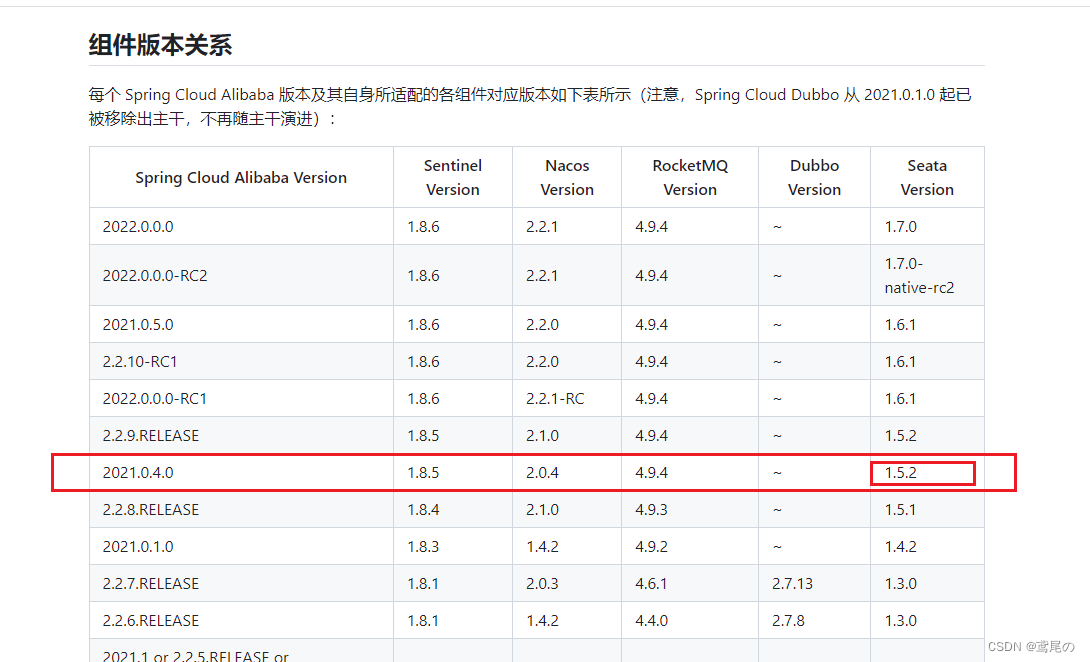Click the 组件版本关系 heading
The width and height of the screenshot is (1090, 662).
161,45
